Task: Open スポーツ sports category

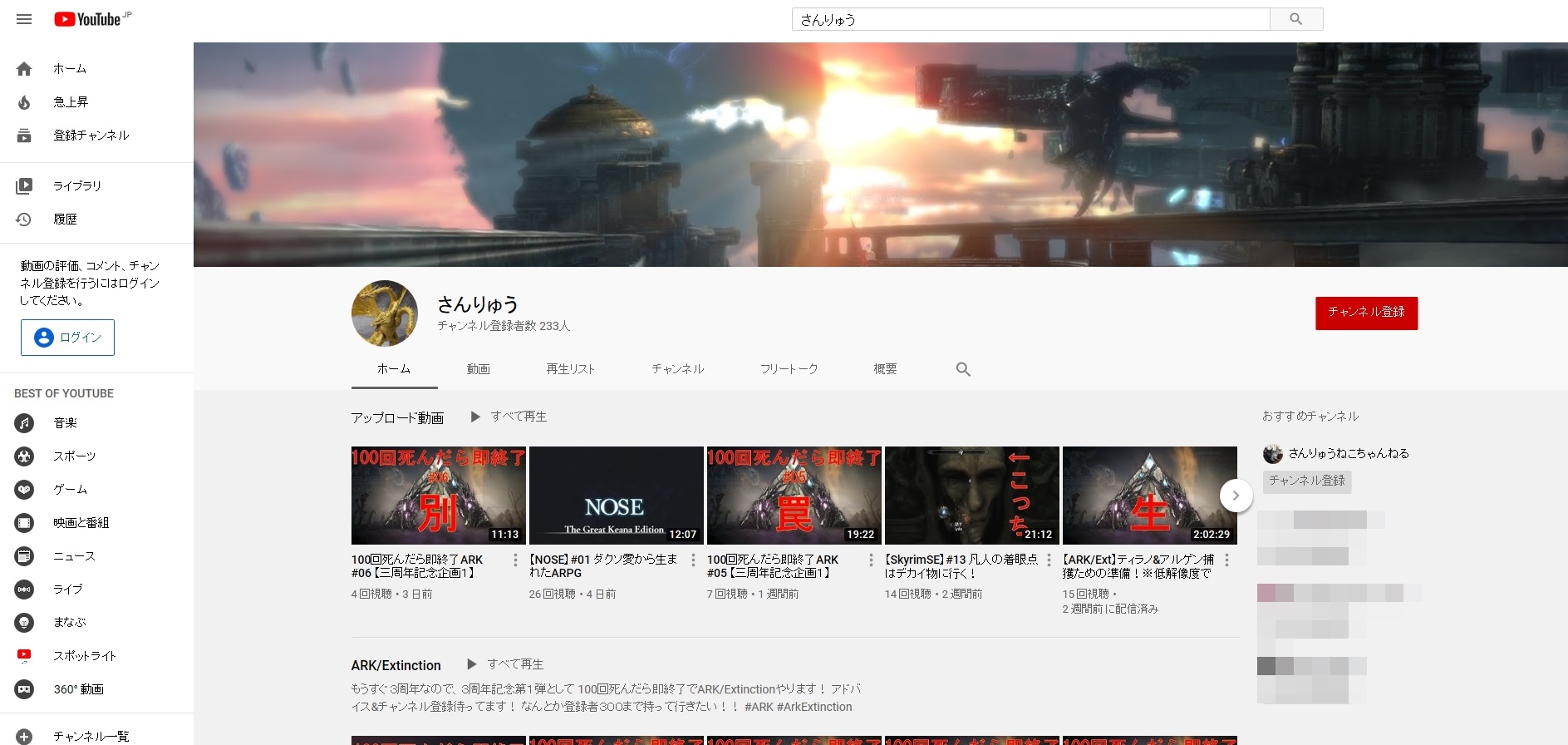Action: 96,456
